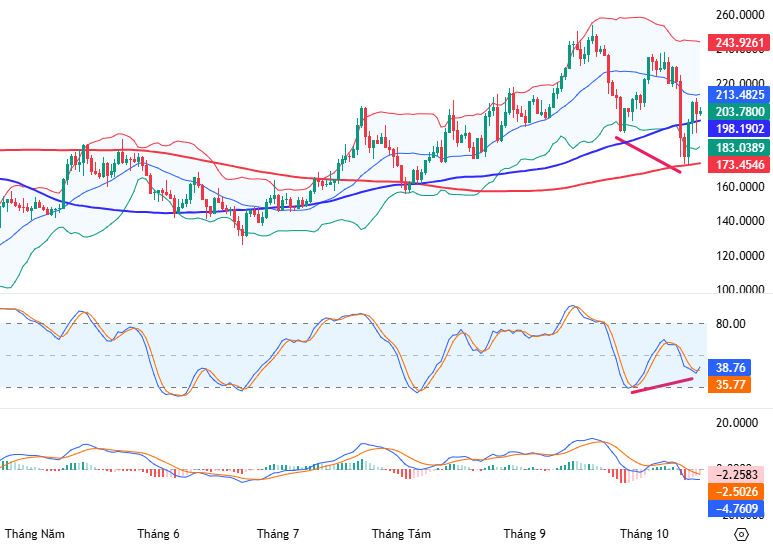Screen dimensions: 773x547
Task: Select the red 173.4546 price label
Action: [740, 164]
